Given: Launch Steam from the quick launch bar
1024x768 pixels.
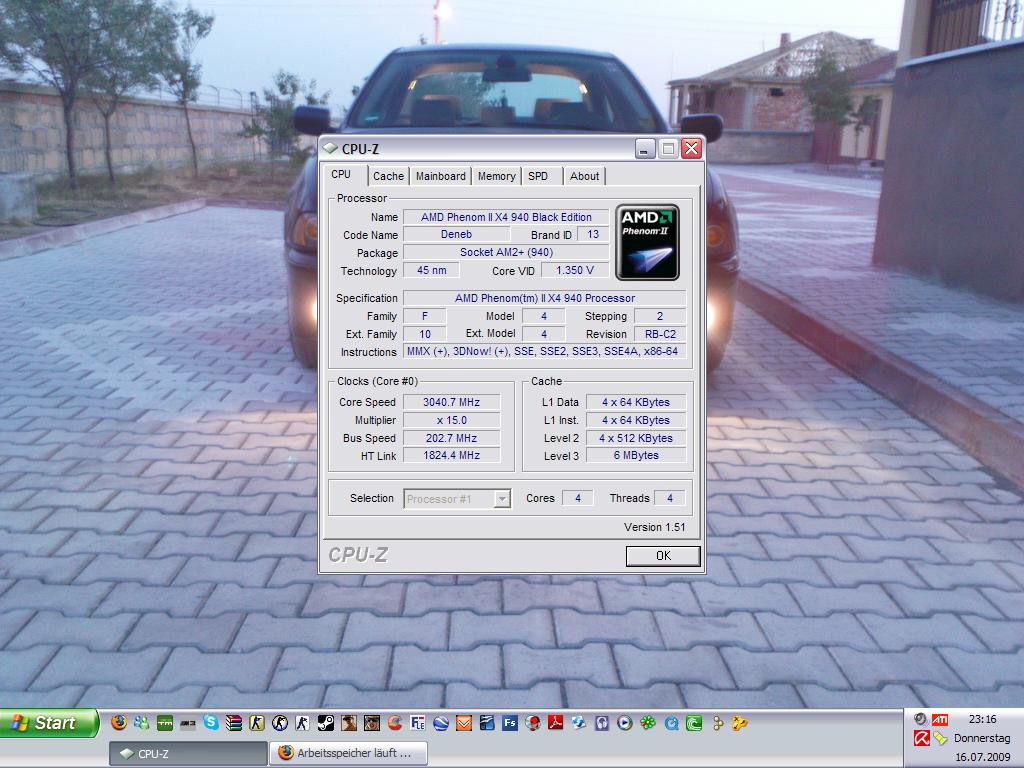Looking at the screenshot, I should (325, 723).
